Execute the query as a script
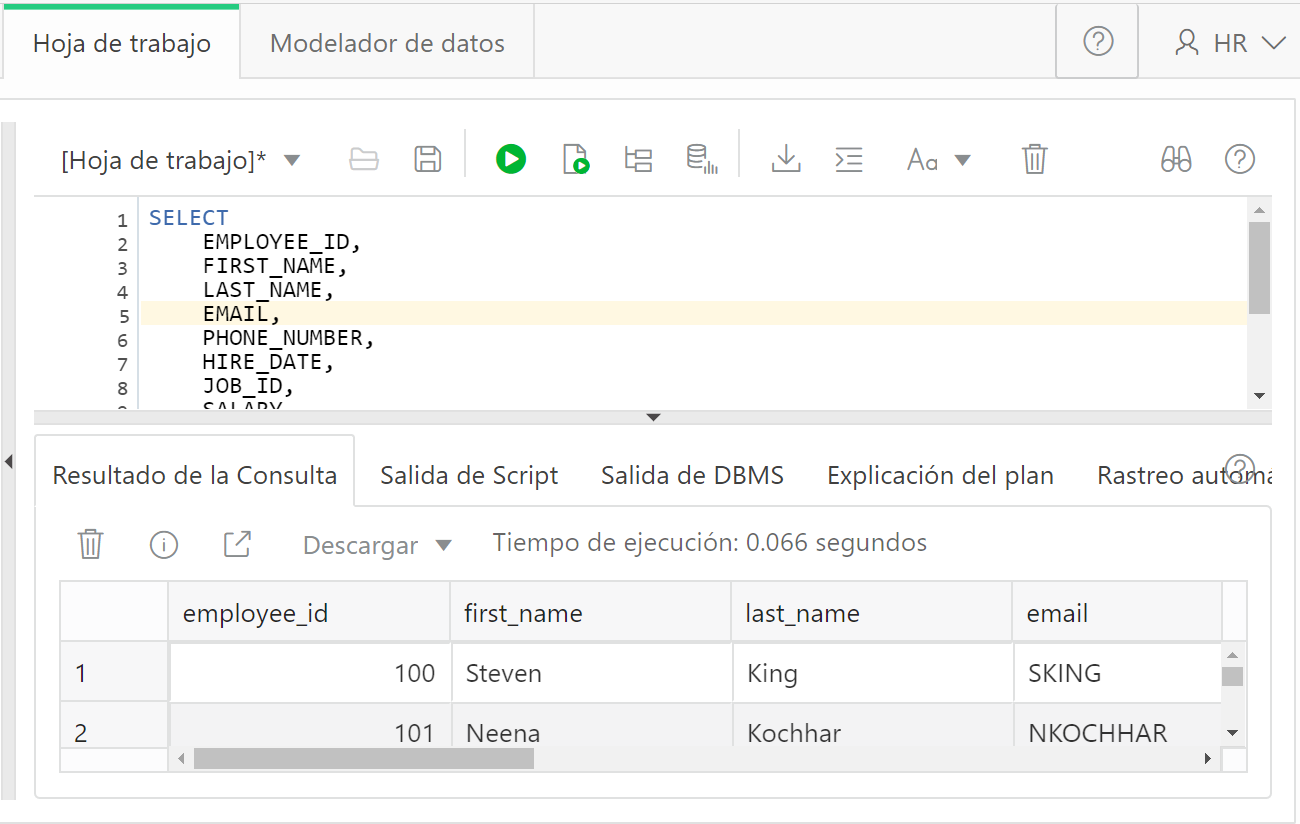This screenshot has width=1300, height=824. [x=575, y=159]
